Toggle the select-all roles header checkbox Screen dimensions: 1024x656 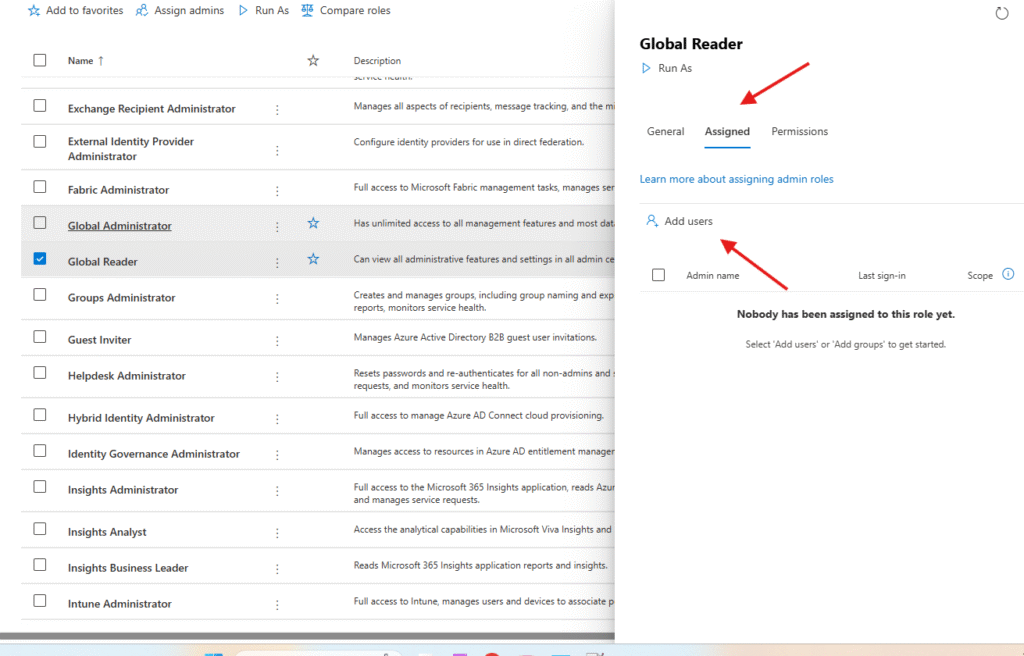(40, 60)
